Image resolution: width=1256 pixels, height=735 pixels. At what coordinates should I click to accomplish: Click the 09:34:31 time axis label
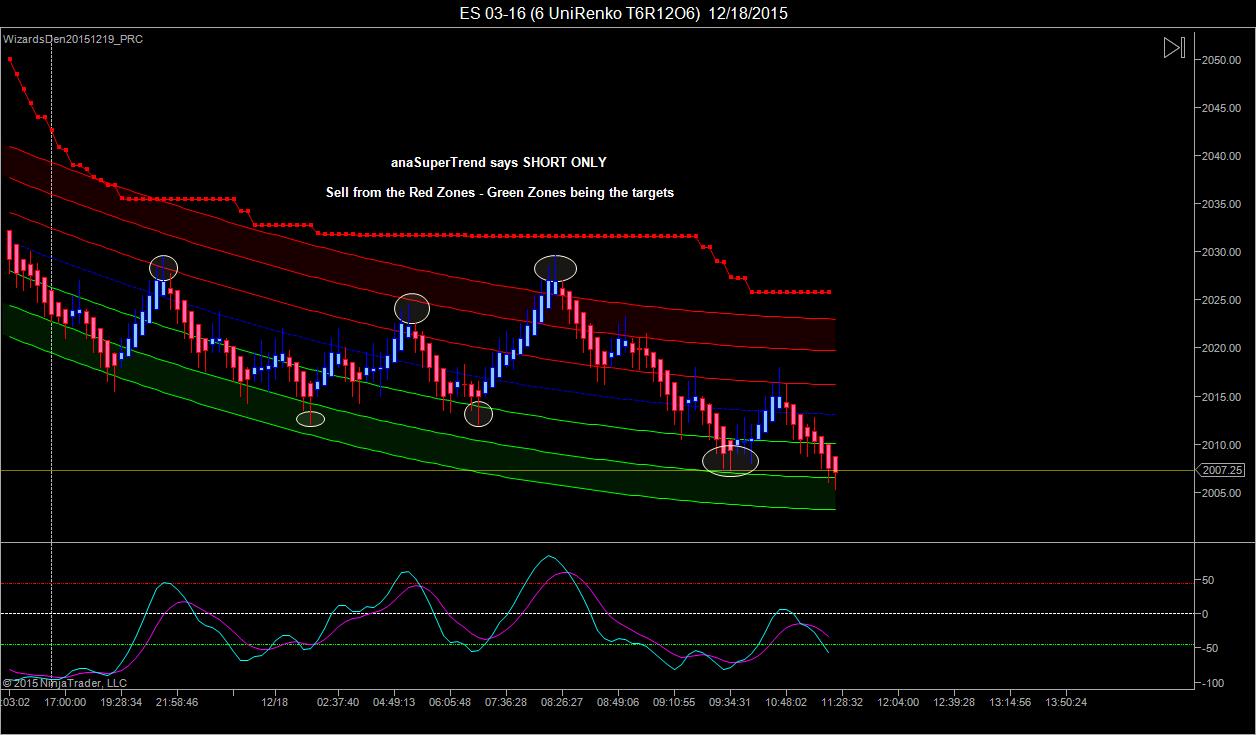point(730,702)
